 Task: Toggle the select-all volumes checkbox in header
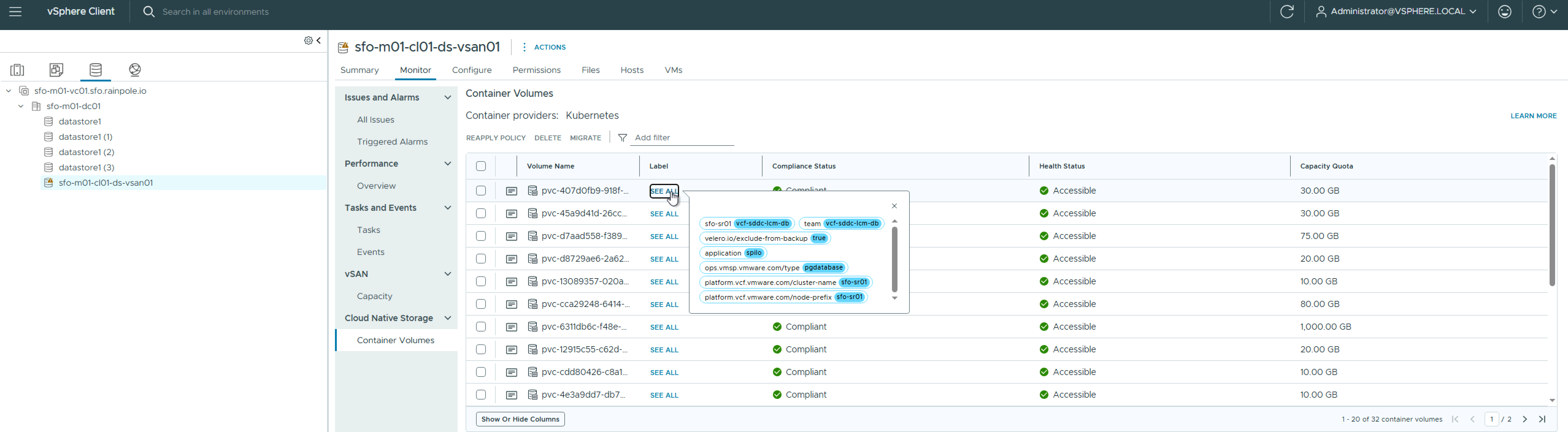(481, 166)
